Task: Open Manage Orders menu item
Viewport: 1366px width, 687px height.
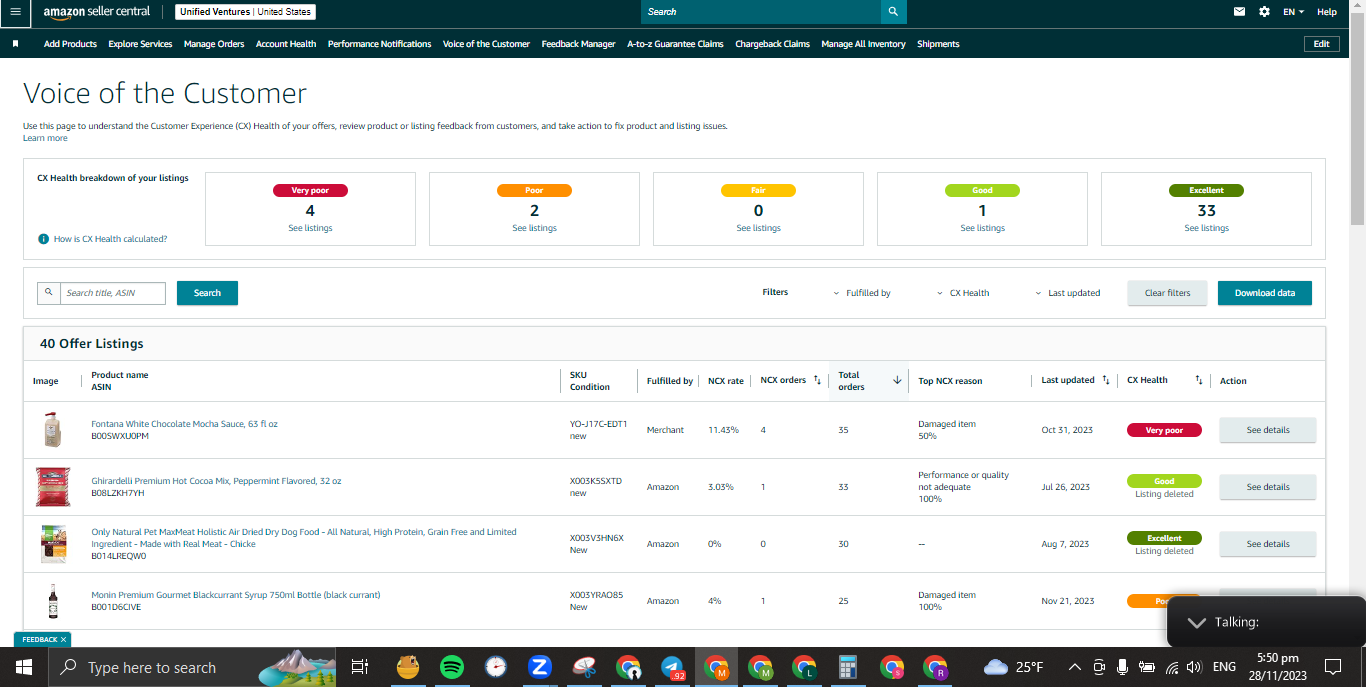Action: click(214, 44)
